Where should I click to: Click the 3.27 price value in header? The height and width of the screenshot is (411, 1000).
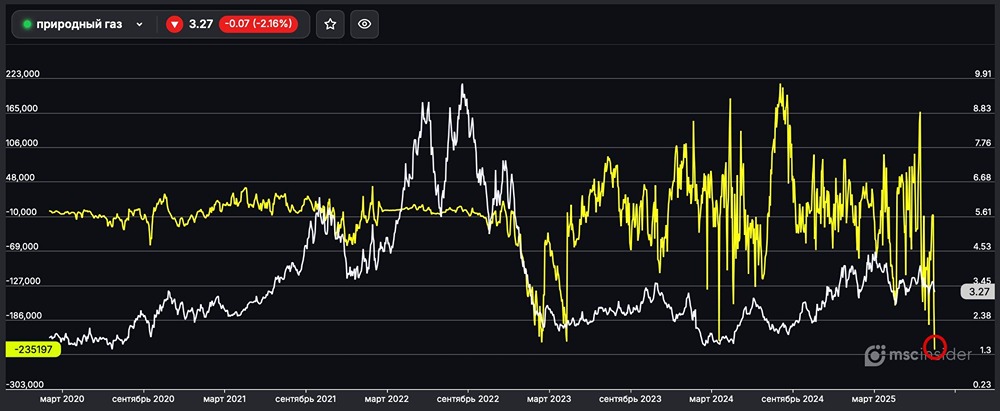[x=200, y=24]
